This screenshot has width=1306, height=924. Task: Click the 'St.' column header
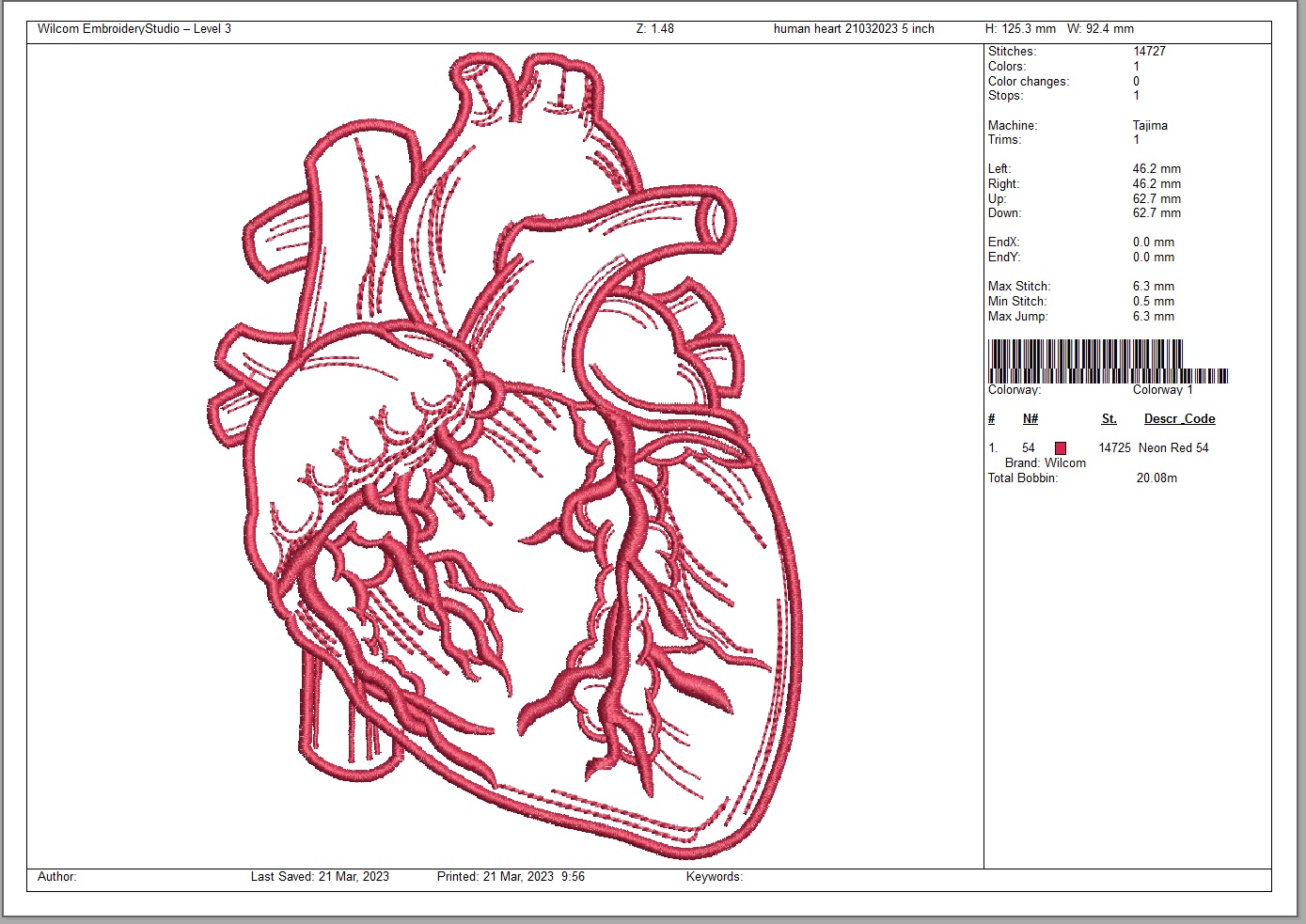[x=1109, y=419]
